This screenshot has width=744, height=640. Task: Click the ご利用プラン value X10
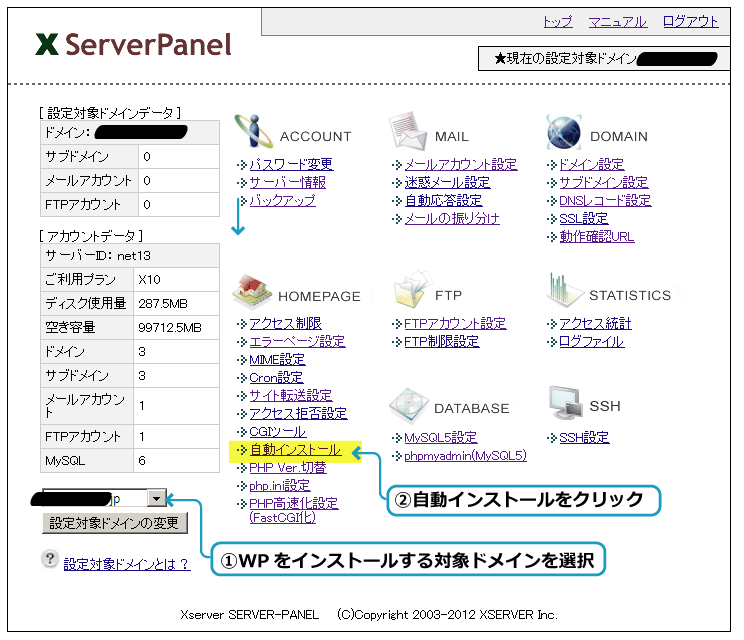pyautogui.click(x=149, y=280)
